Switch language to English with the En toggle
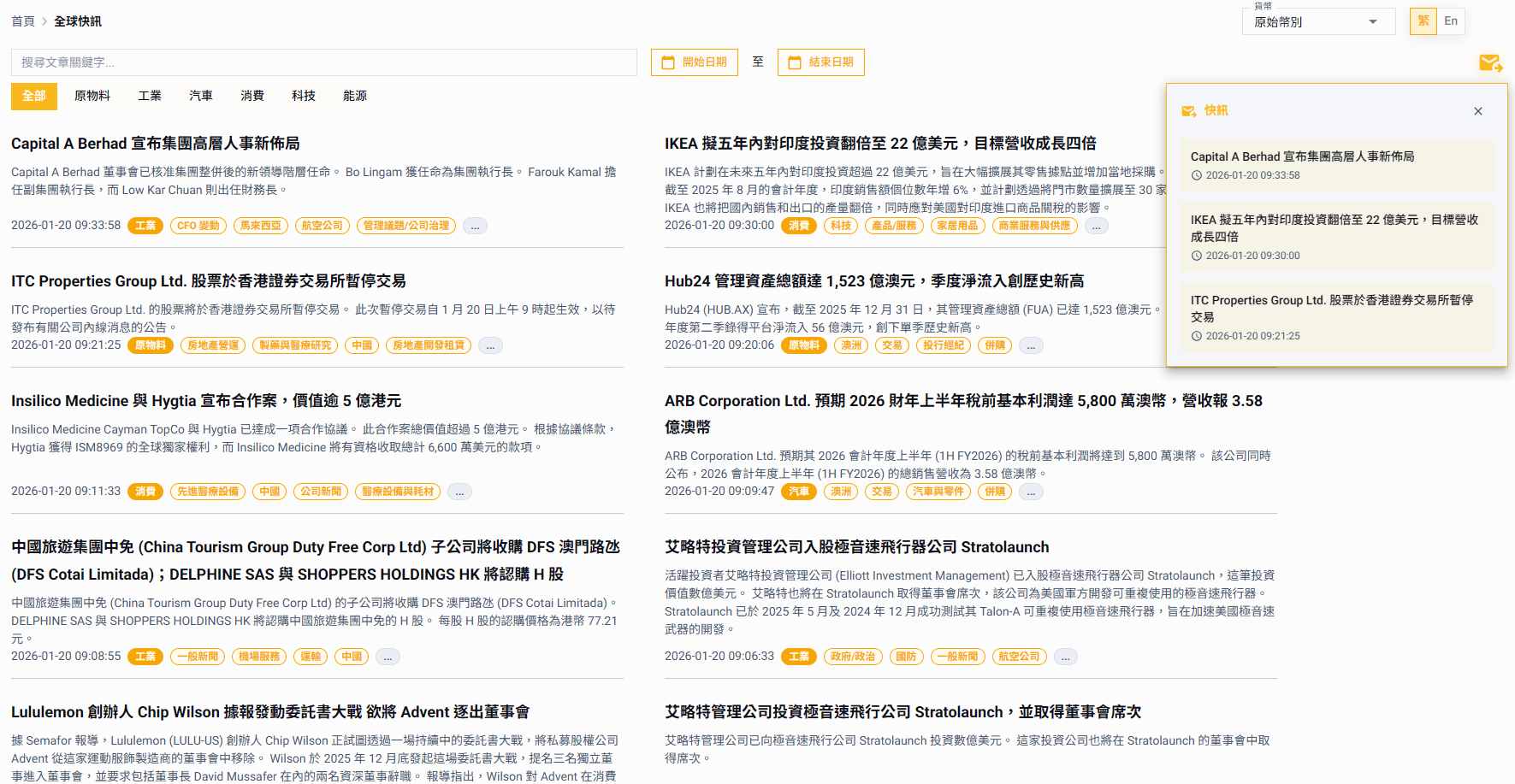This screenshot has width=1515, height=784. (1451, 21)
